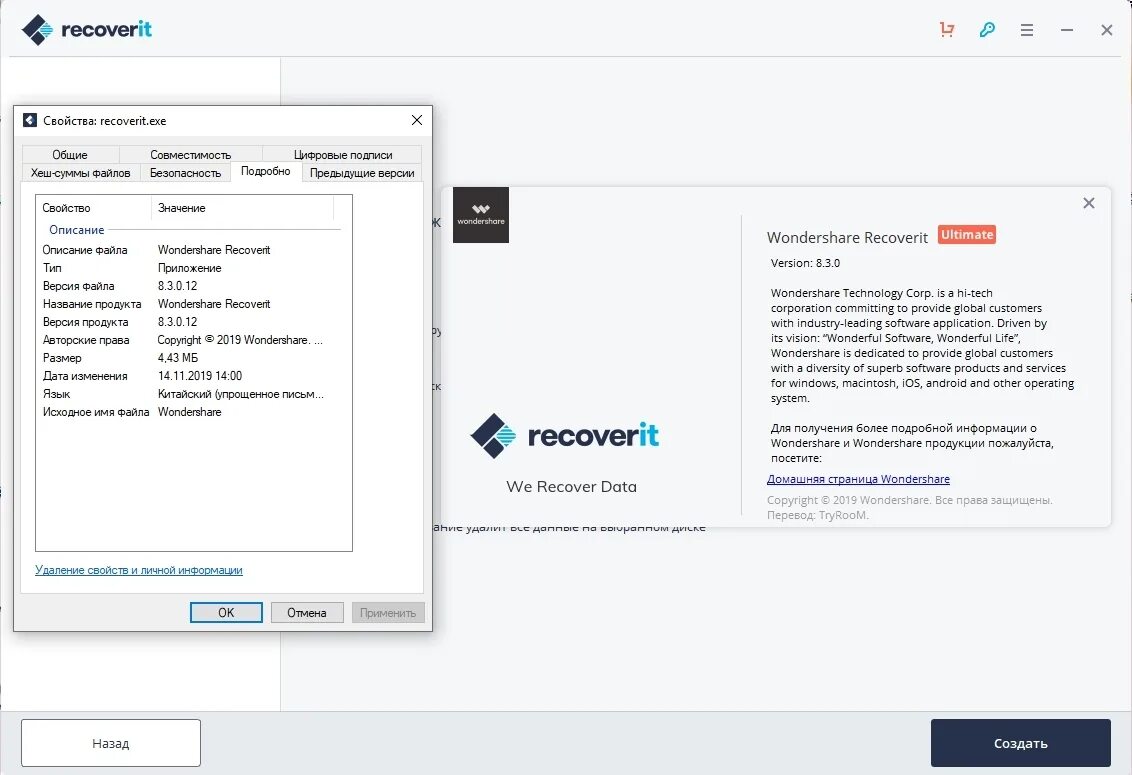This screenshot has width=1132, height=775.
Task: Select the Подробно tab
Action: [x=266, y=171]
